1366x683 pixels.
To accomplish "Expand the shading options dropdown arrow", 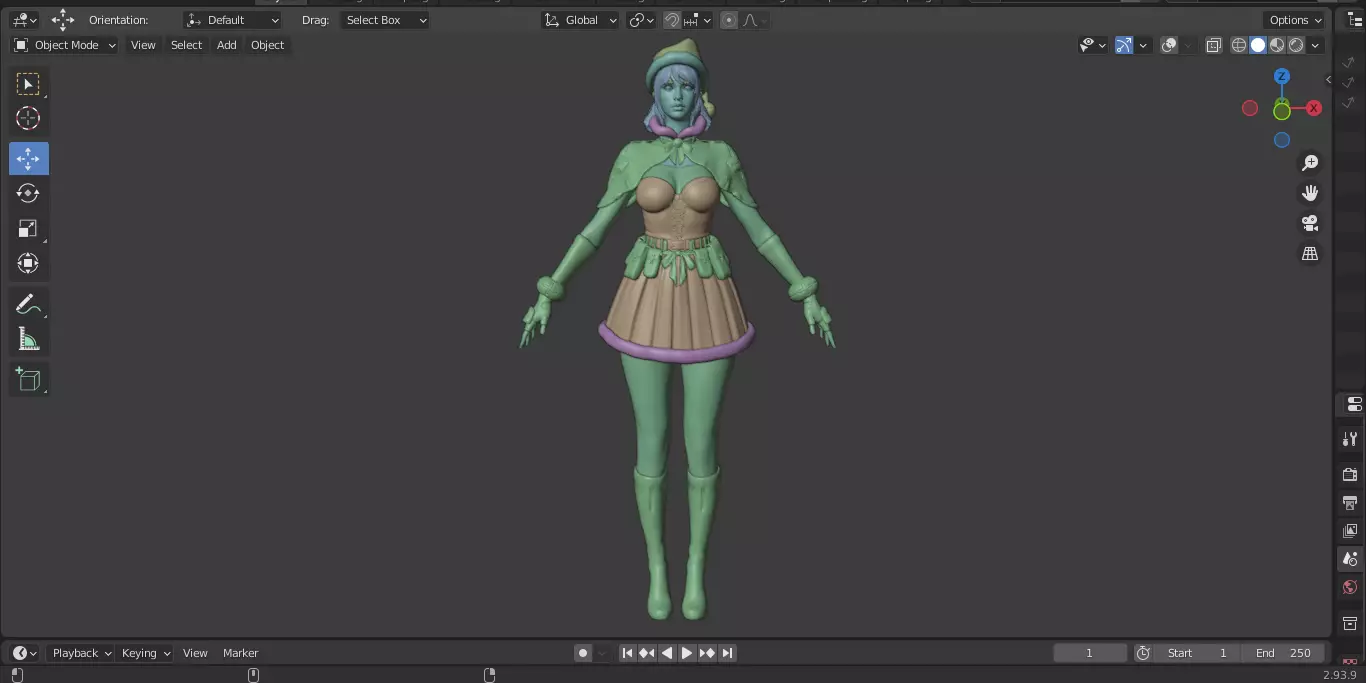I will pos(1316,45).
